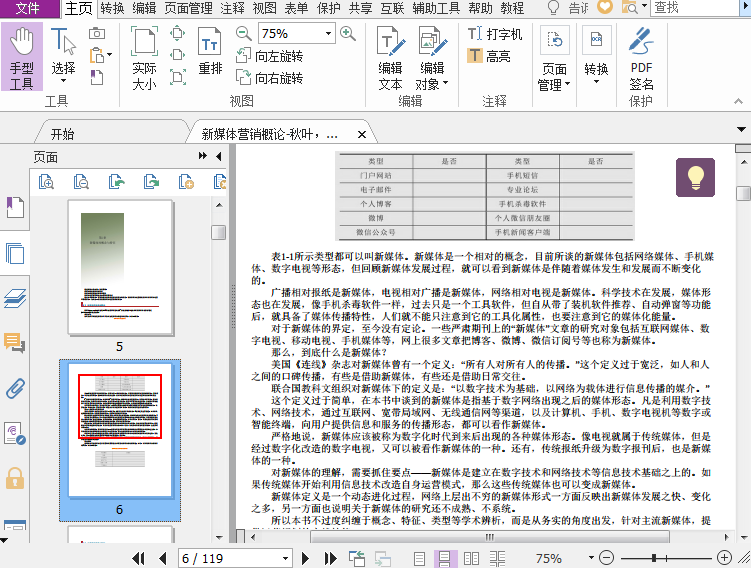The image size is (751, 568).
Task: Enable facing pages view mode
Action: coord(471,558)
